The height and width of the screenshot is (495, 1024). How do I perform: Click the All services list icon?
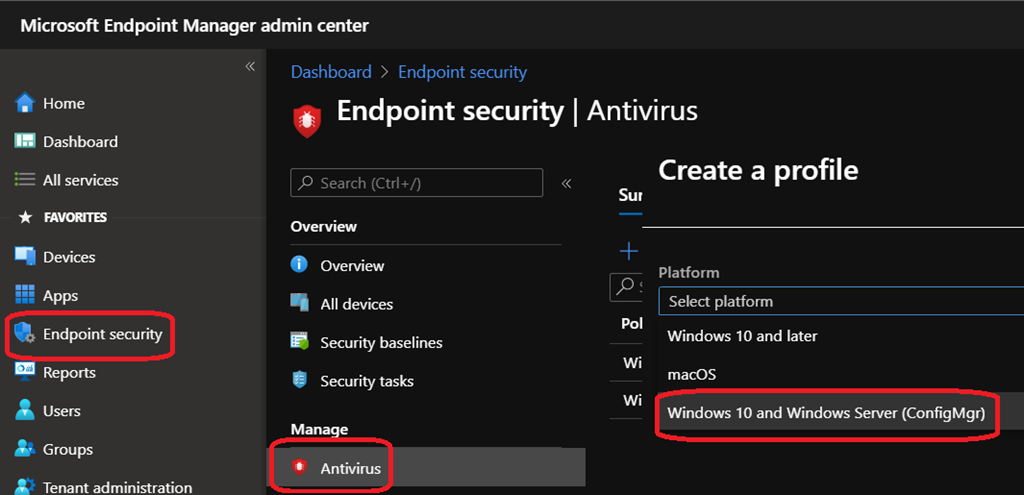point(25,180)
